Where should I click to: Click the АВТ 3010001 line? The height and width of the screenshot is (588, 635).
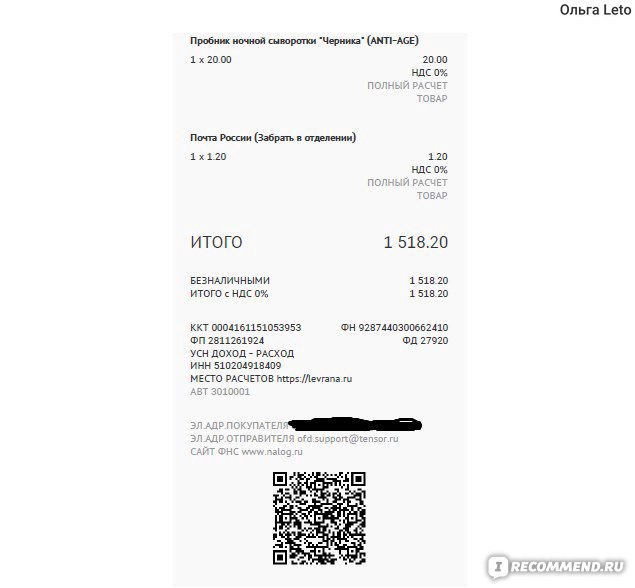[220, 392]
